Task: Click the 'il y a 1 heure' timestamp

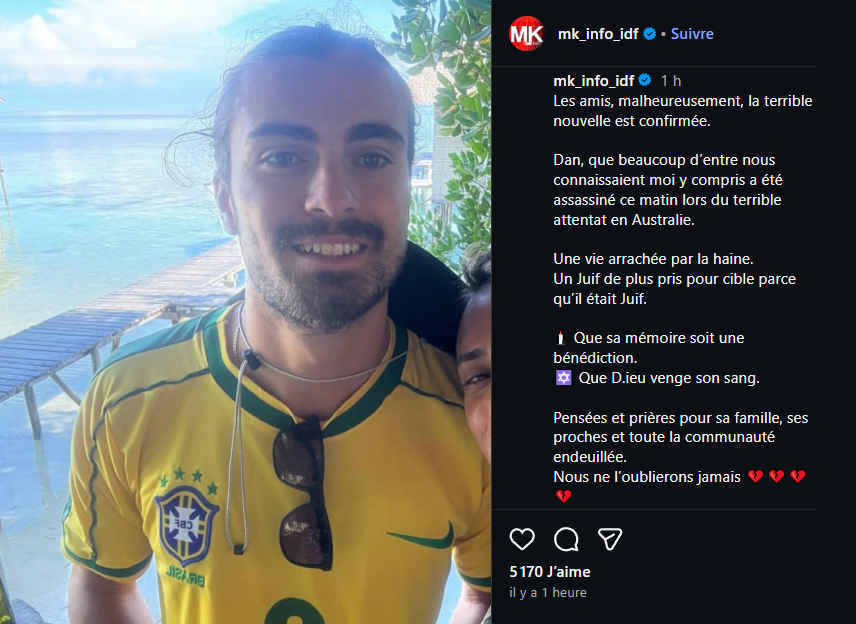Action: tap(548, 592)
